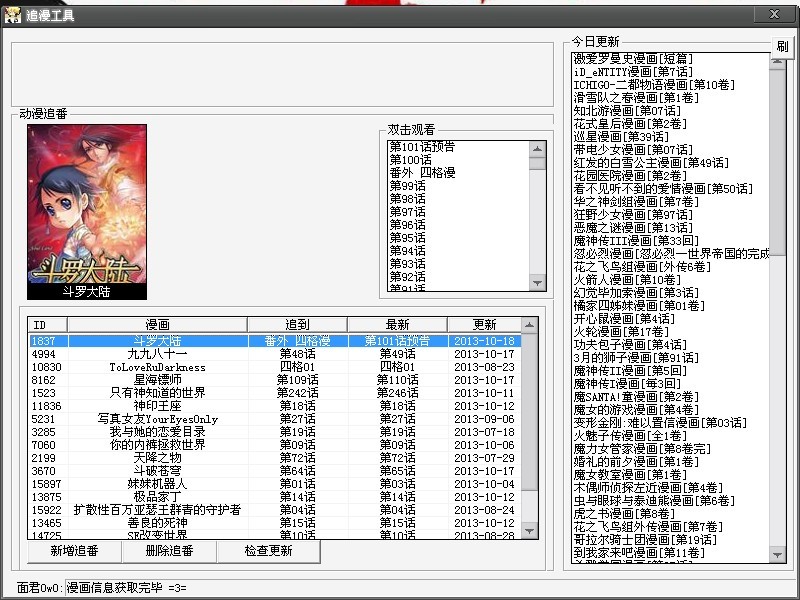Click the 新增追番 button
Screen dimensions: 800x600
point(74,551)
